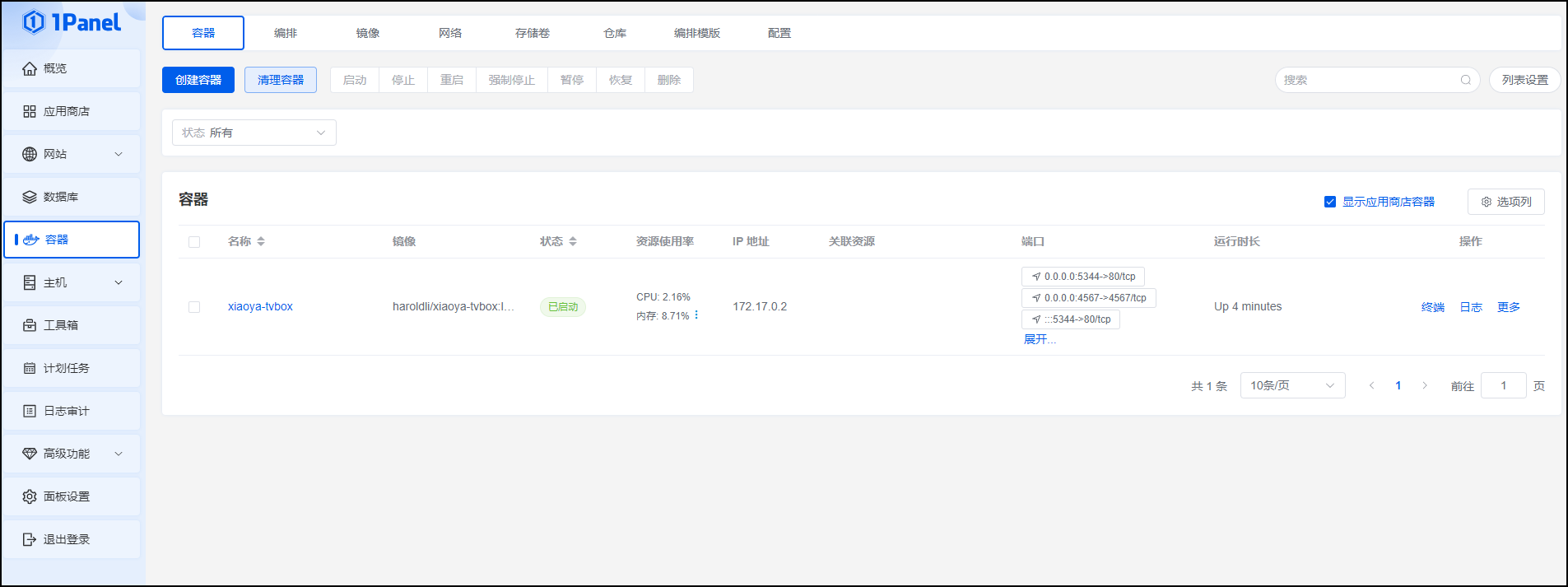Viewport: 1568px width, 587px height.
Task: Click the haroldli/xiaoya-tvbox image name
Action: pyautogui.click(x=453, y=306)
